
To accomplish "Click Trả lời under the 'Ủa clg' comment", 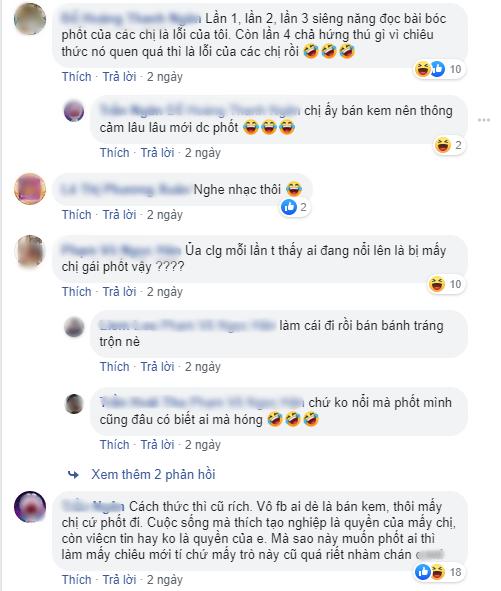I will click(x=119, y=292).
